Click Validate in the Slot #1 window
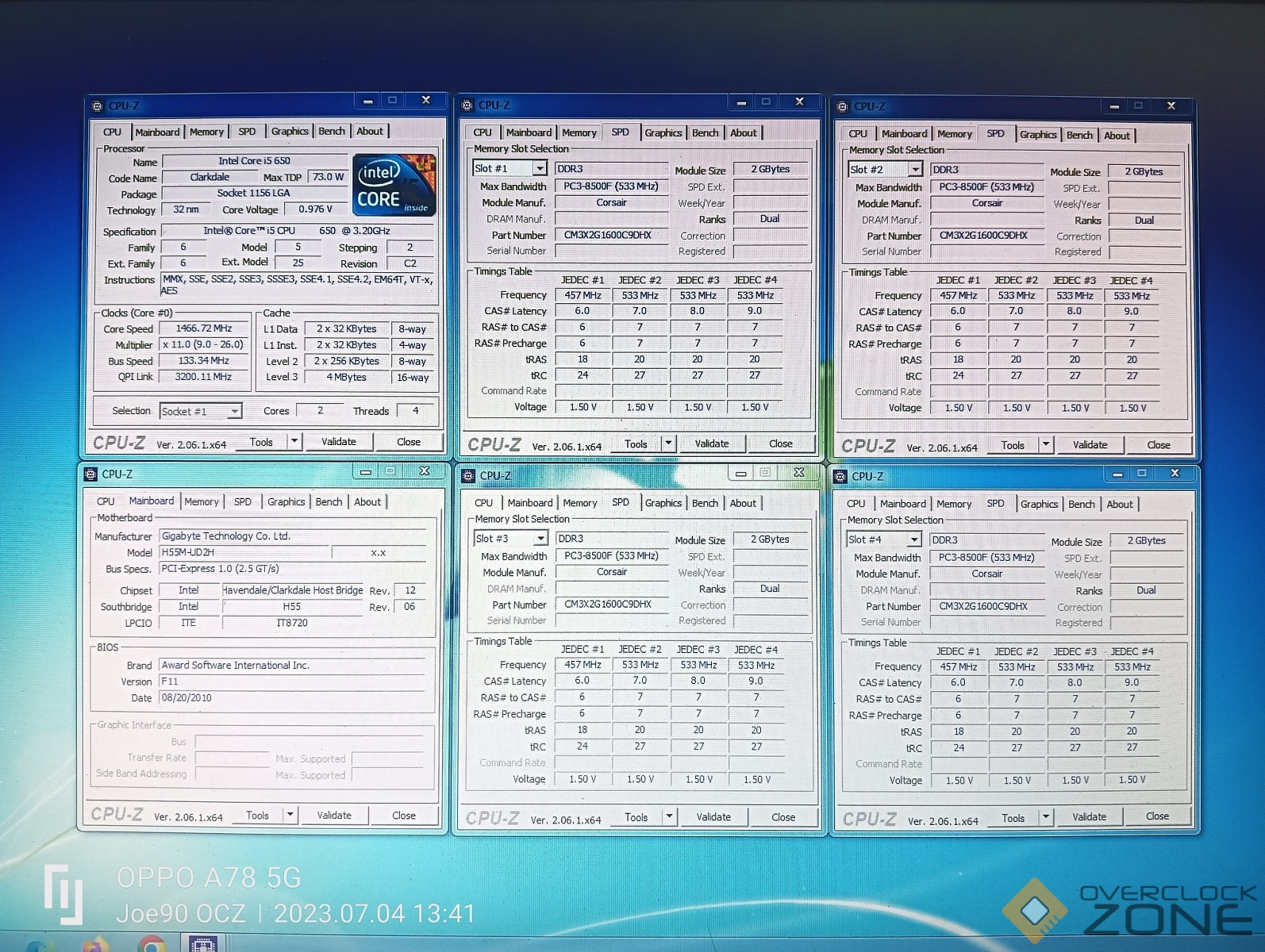The width and height of the screenshot is (1265, 952). click(712, 443)
